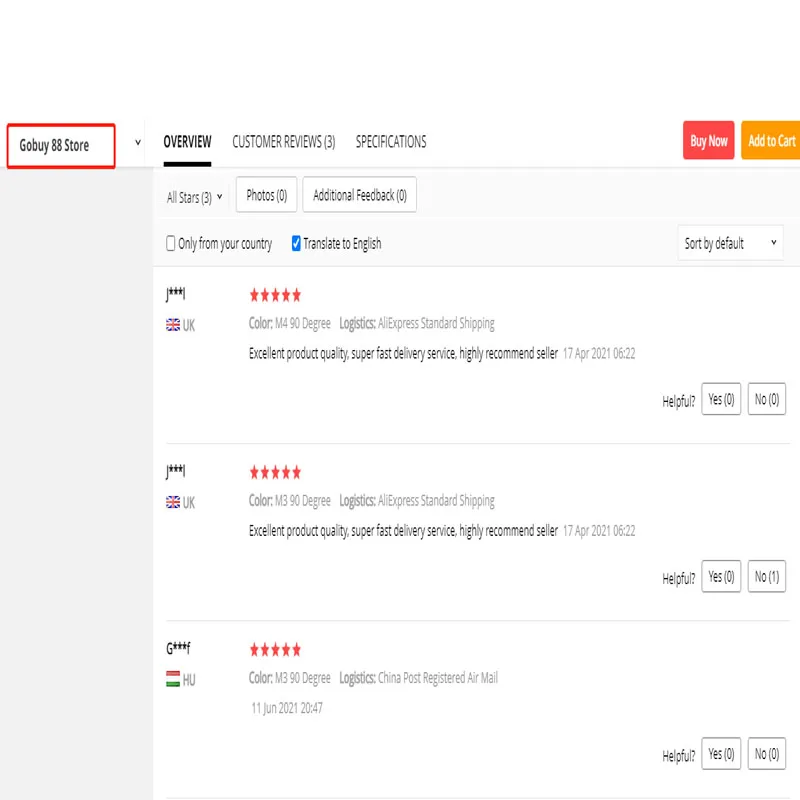The width and height of the screenshot is (800, 800).
Task: Expand the chevron next to Gobuy 88 Store
Action: pos(138,142)
